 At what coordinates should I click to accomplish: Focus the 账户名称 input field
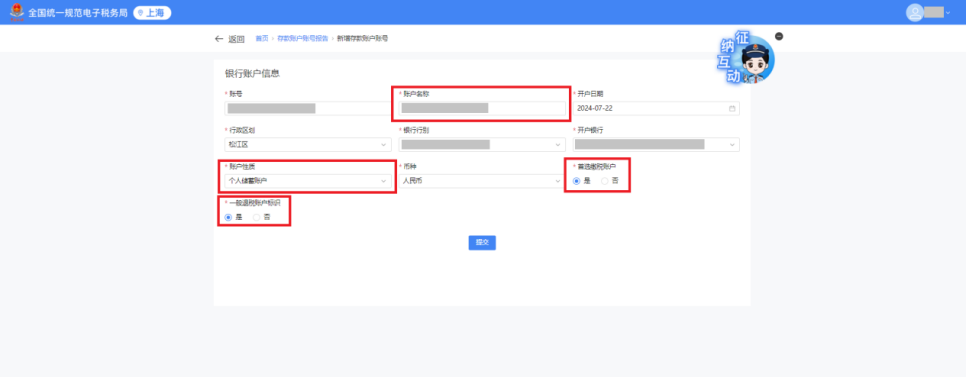click(482, 108)
